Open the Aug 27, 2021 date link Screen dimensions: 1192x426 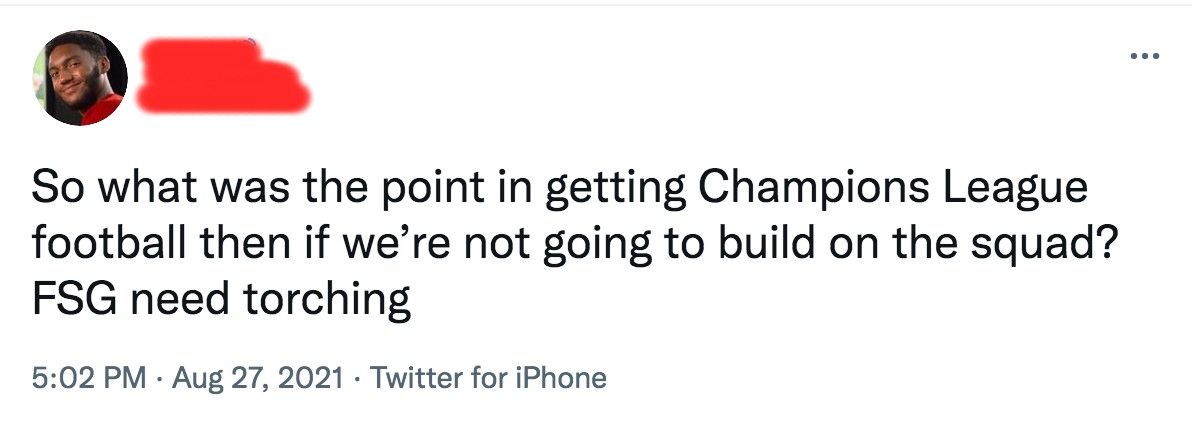(x=258, y=377)
